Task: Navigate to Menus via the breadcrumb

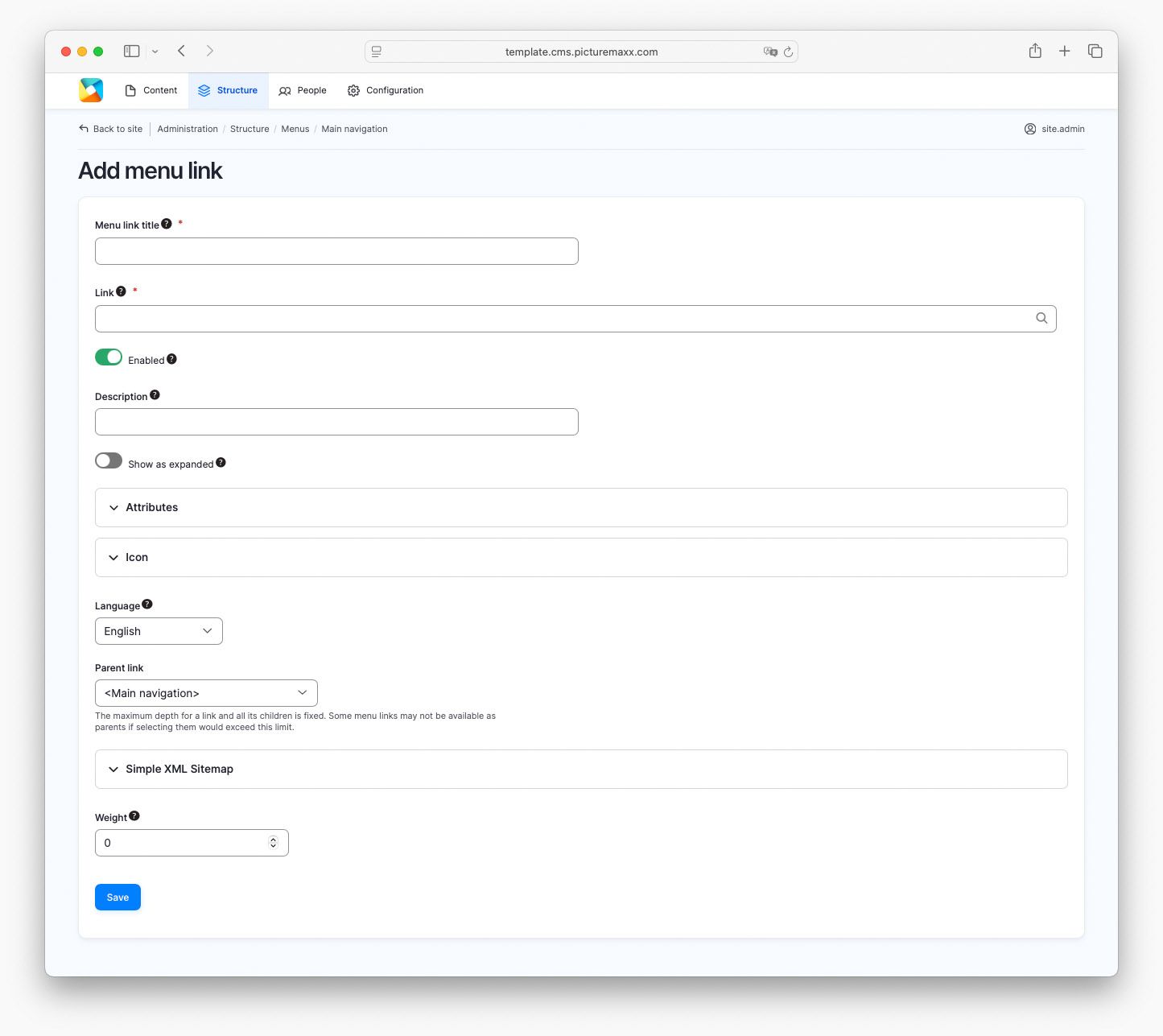Action: point(295,129)
